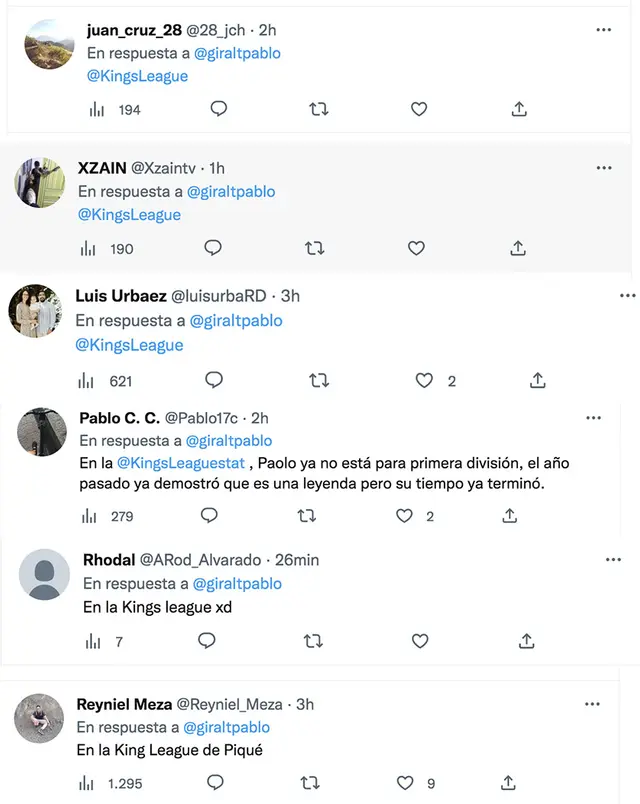Open @KingsLeague mention in XZAIN's tweet
This screenshot has height=804, width=640.
coord(129,215)
